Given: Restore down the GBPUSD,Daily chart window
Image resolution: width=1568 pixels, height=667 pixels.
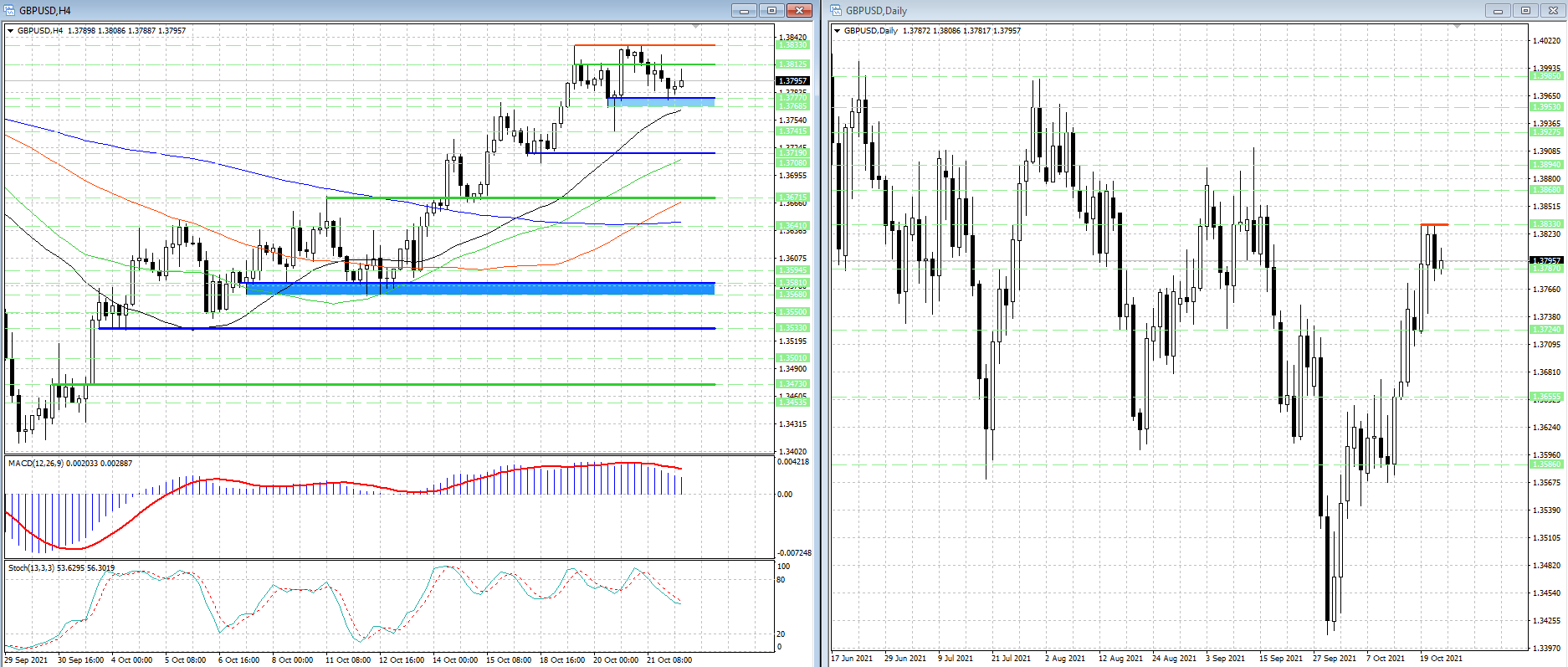Looking at the screenshot, I should [x=1525, y=10].
